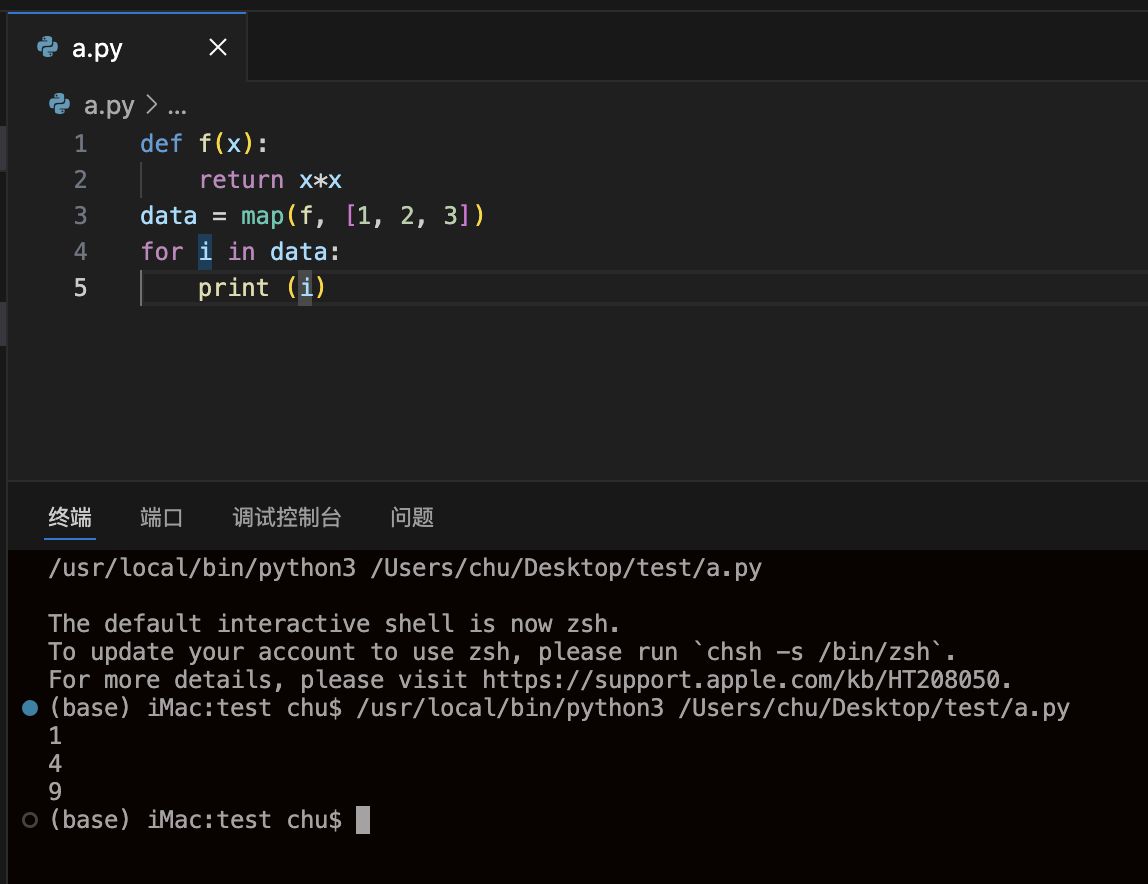Screen dimensions: 1148x884
Task: Click the map function call on line 3
Action: [x=262, y=216]
